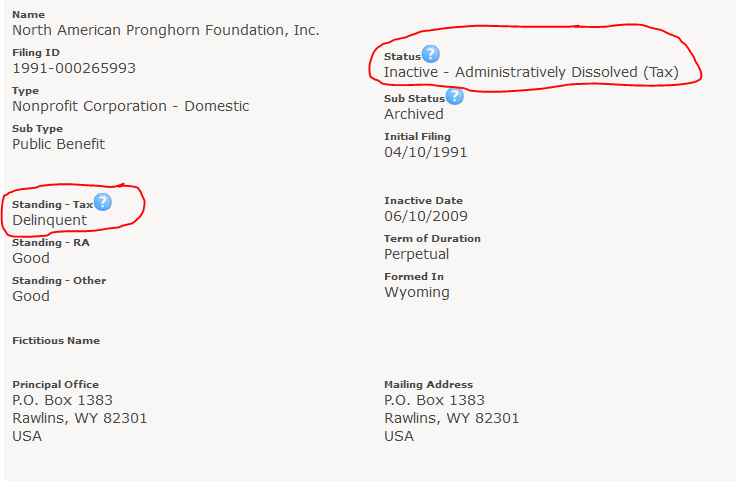Viewport: 736px width, 481px height.
Task: Select the Fictitious Name label
Action: [x=56, y=341]
